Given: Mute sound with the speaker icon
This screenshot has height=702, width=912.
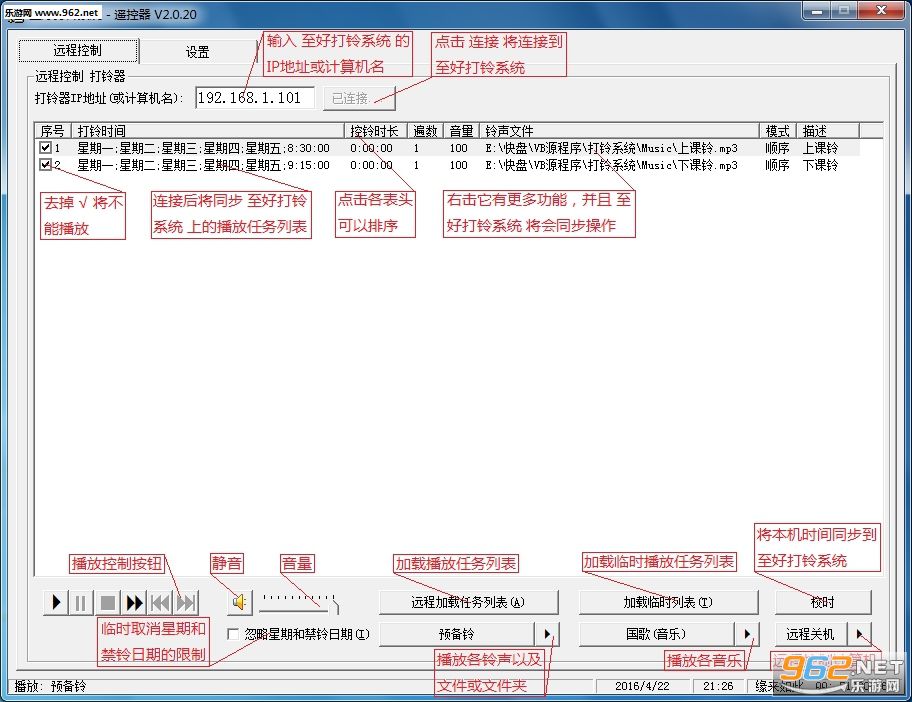Looking at the screenshot, I should point(240,602).
